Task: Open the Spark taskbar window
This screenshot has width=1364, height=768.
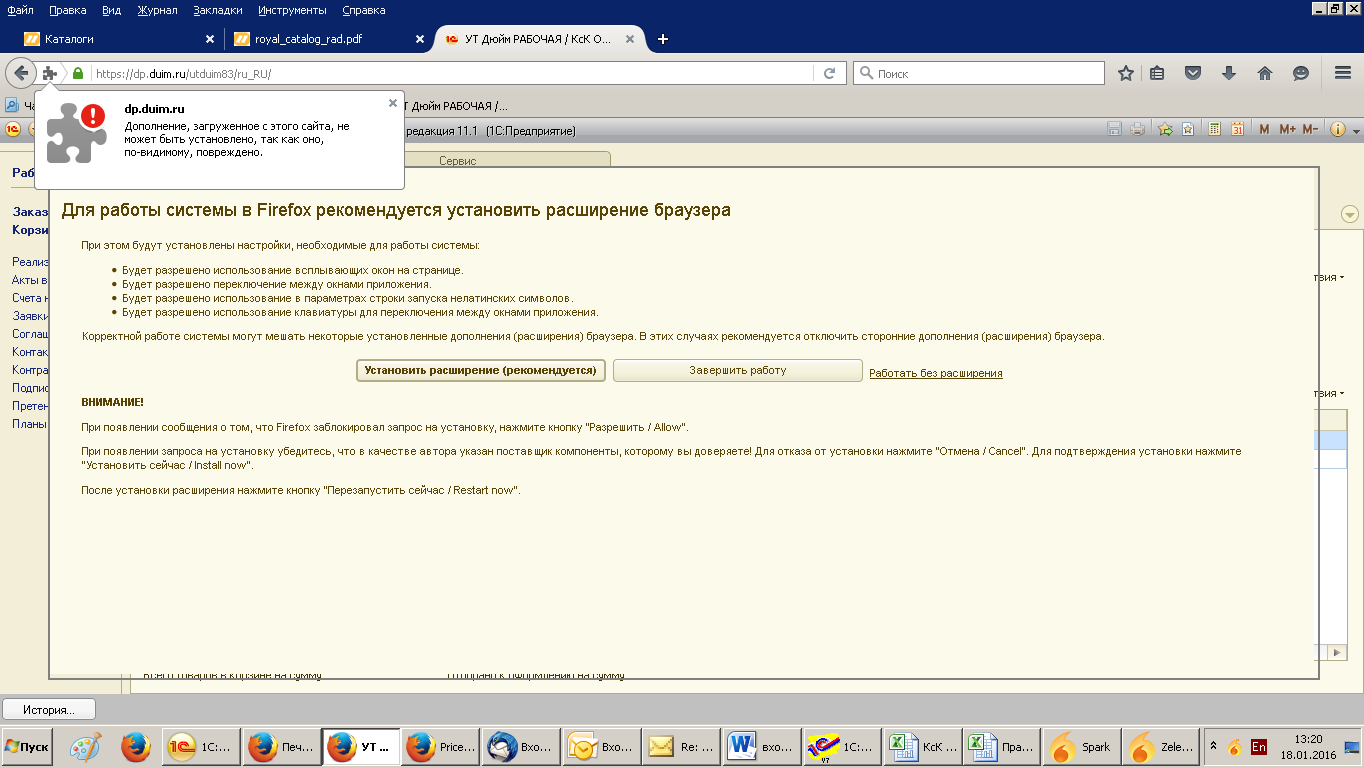Action: click(x=1081, y=746)
